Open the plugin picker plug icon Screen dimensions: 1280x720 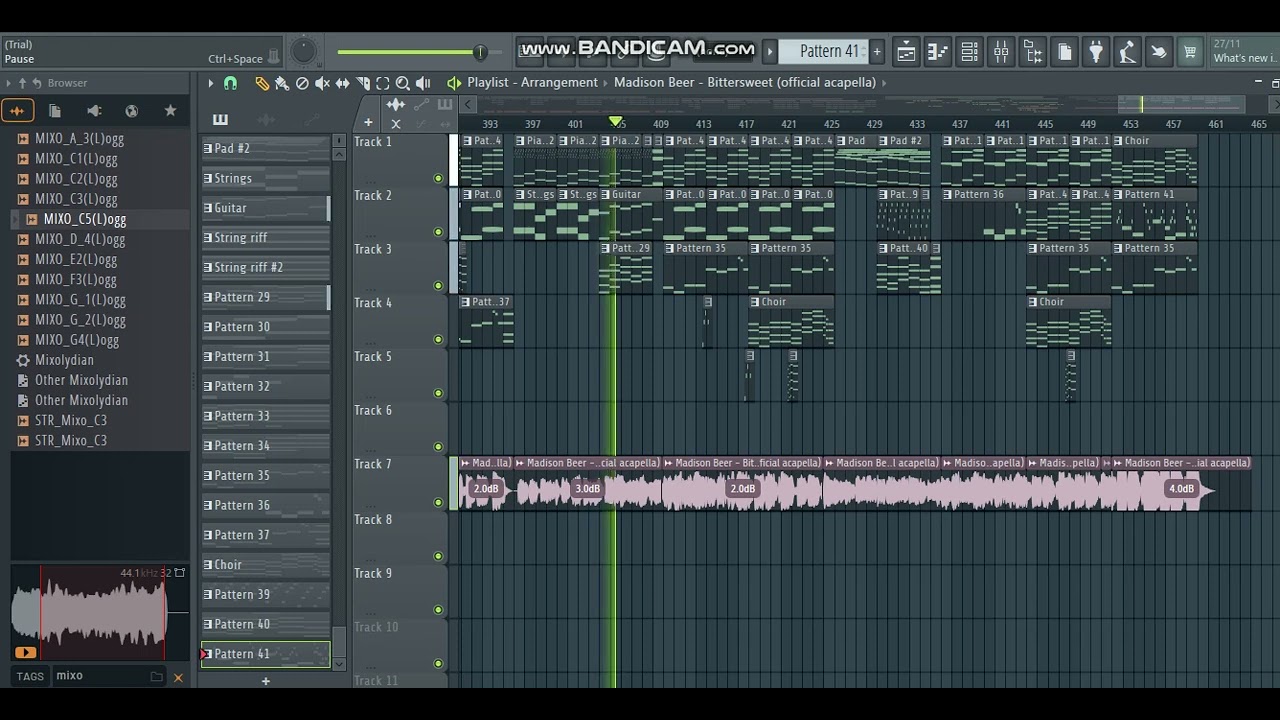pyautogui.click(x=1096, y=51)
